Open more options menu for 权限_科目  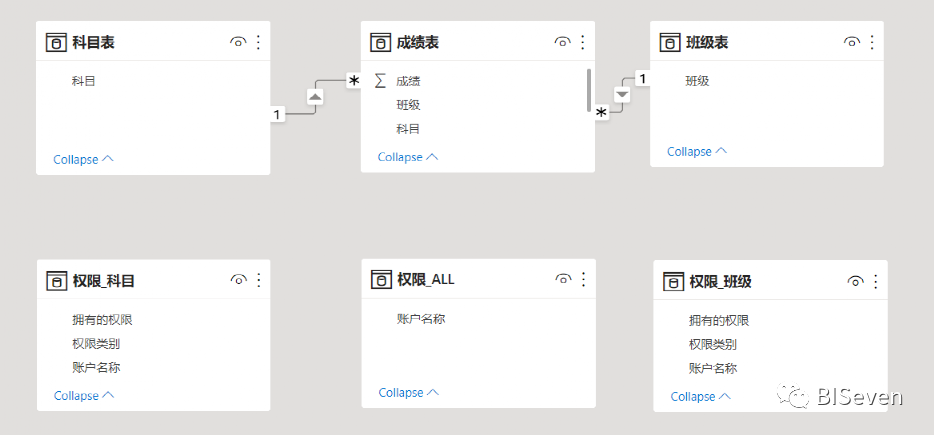(258, 281)
